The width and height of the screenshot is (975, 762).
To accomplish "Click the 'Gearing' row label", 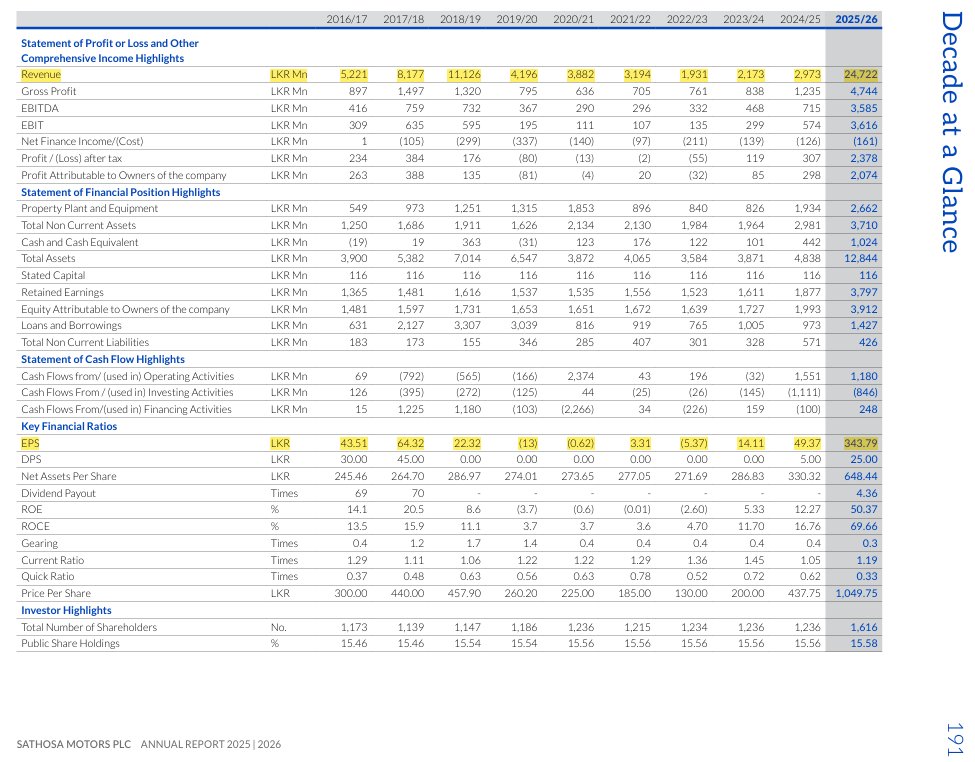I will 39,543.
